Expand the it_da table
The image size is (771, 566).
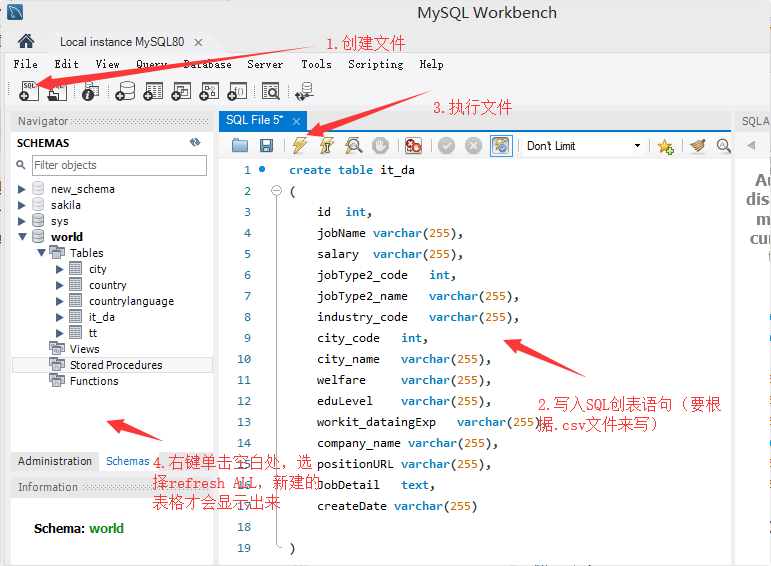point(59,317)
